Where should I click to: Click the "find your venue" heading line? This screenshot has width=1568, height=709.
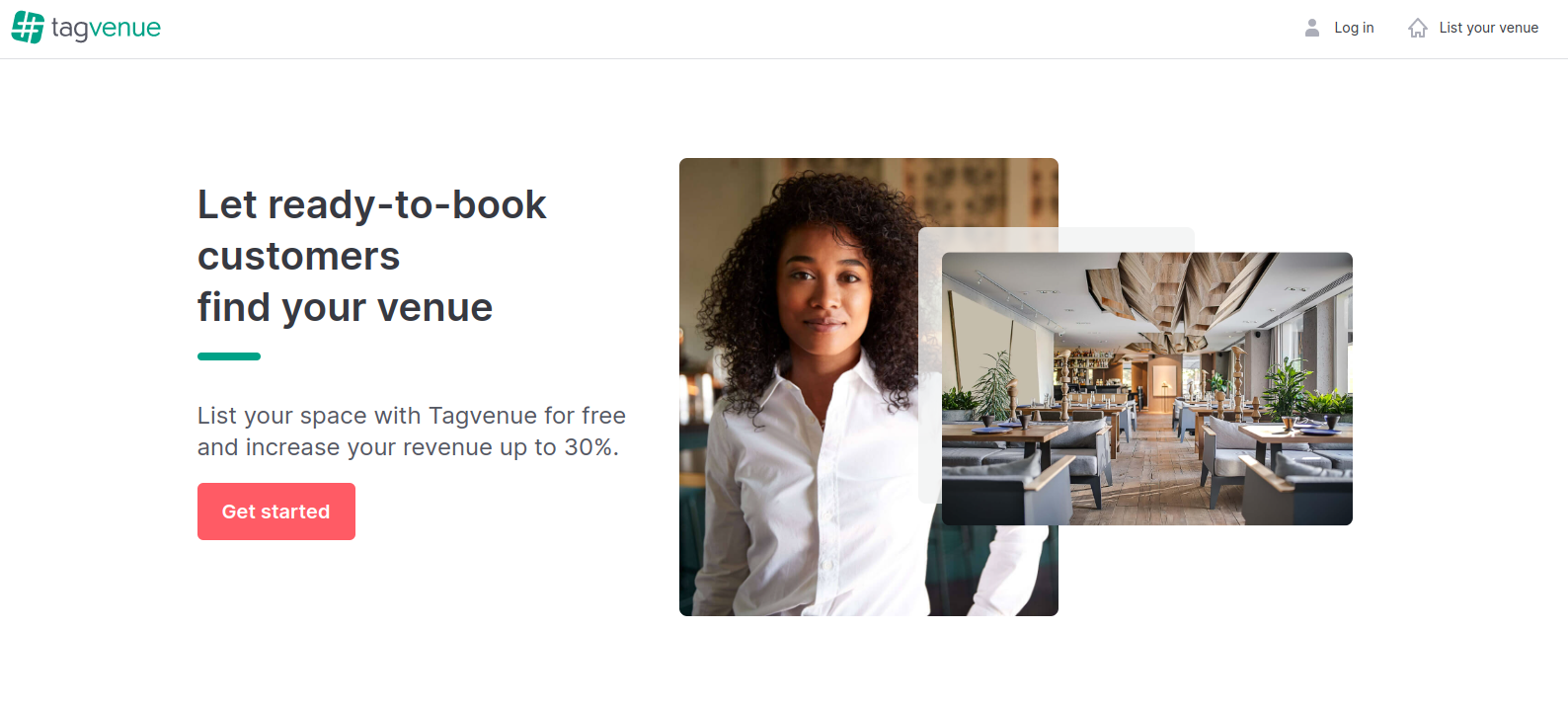[346, 308]
